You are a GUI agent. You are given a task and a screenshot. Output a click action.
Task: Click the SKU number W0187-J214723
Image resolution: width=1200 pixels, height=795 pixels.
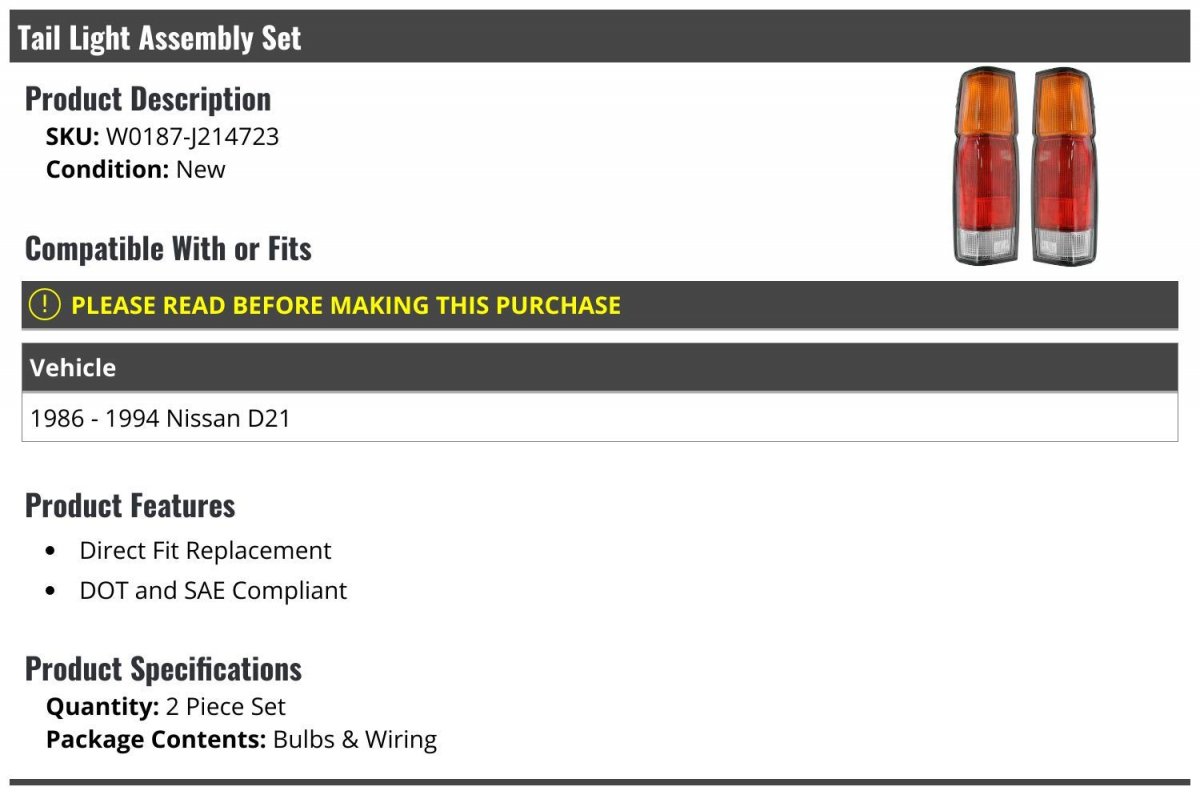coord(192,136)
